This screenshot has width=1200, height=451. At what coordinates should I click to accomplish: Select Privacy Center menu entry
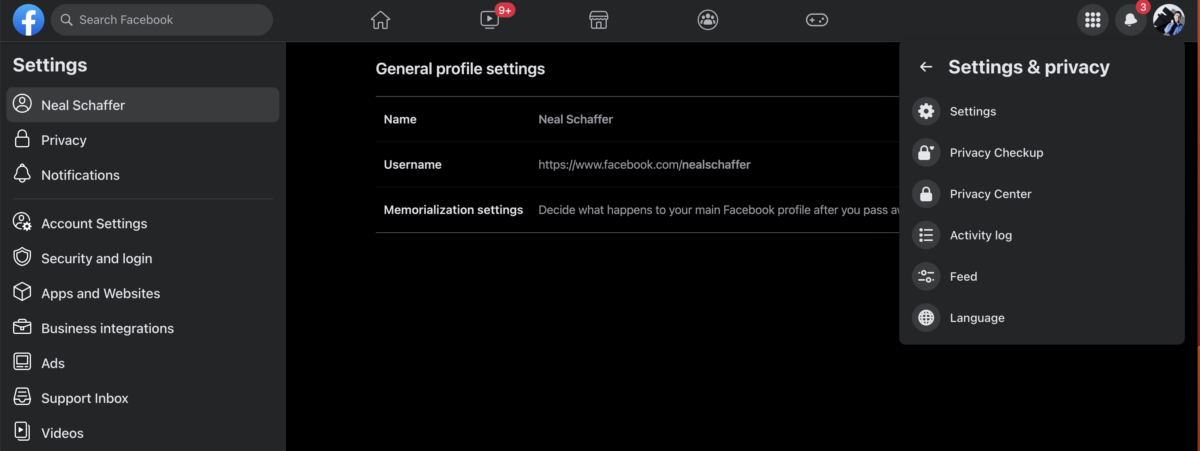click(1042, 194)
